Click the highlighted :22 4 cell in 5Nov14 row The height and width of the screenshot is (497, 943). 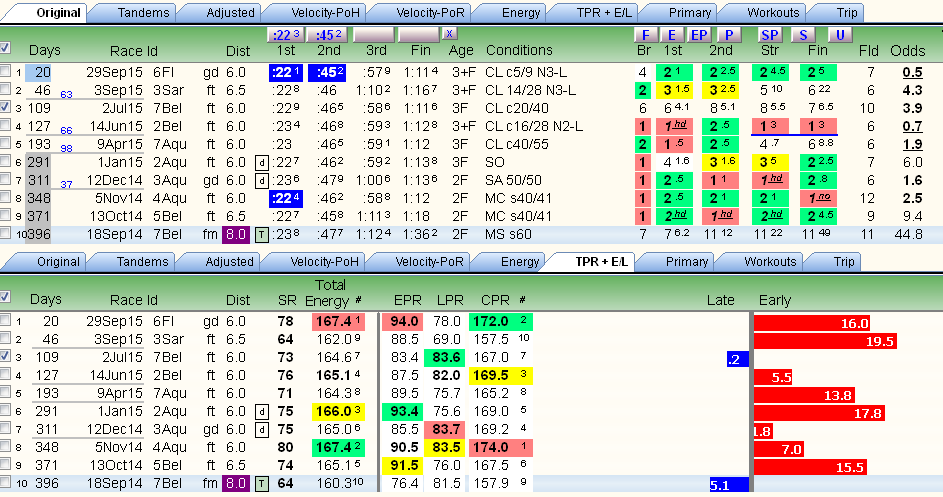pos(286,199)
